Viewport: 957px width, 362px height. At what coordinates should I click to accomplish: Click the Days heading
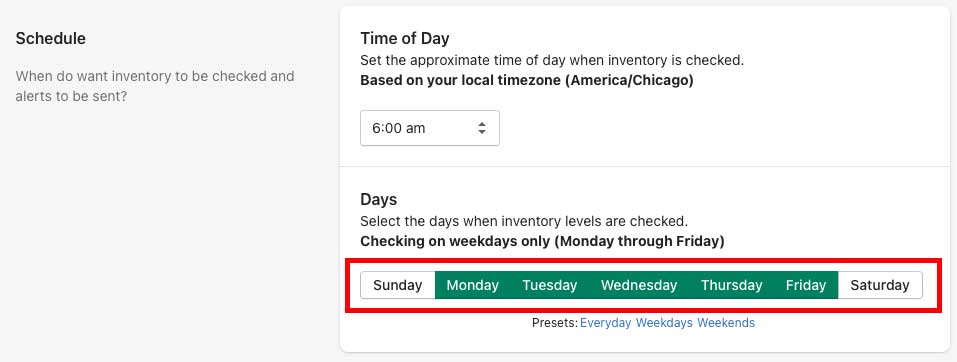[378, 200]
